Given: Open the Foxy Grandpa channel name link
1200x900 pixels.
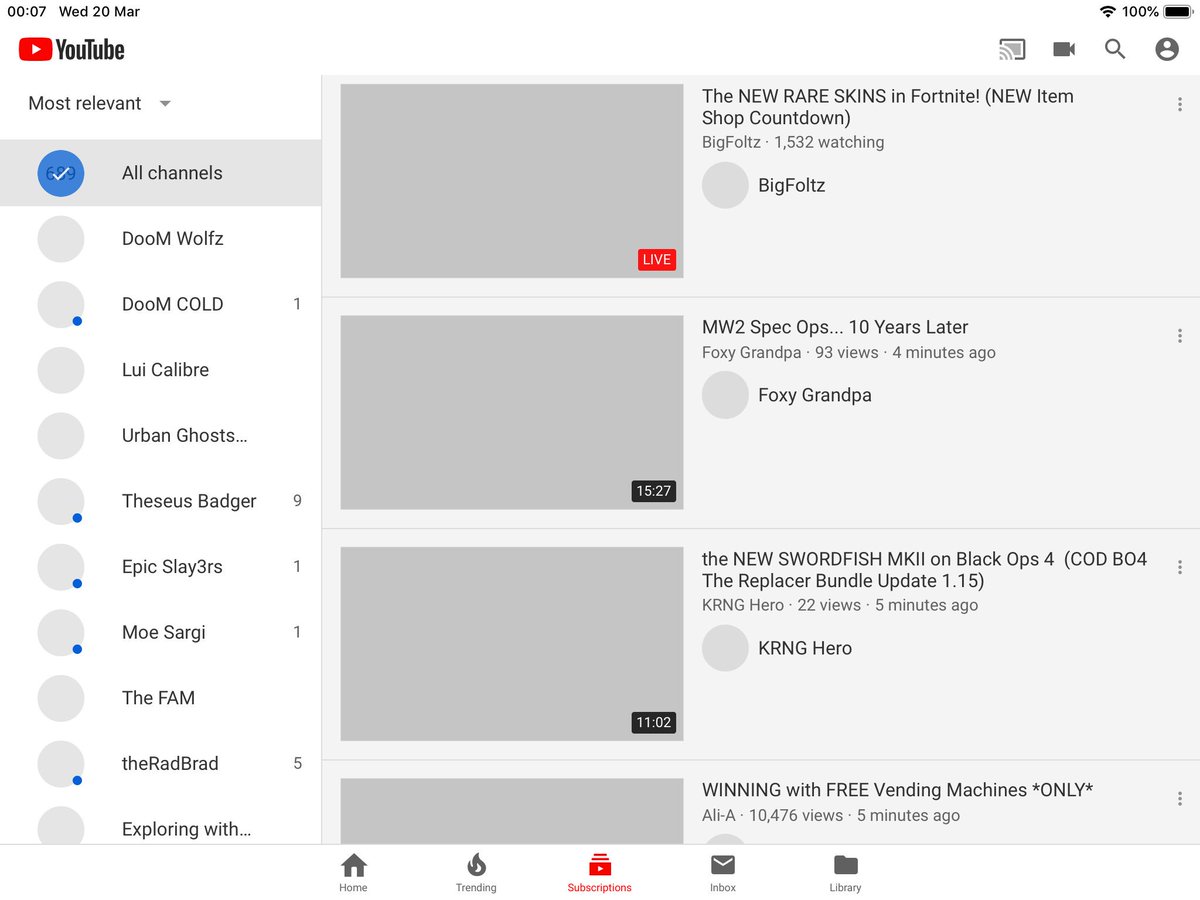Looking at the screenshot, I should coord(815,395).
